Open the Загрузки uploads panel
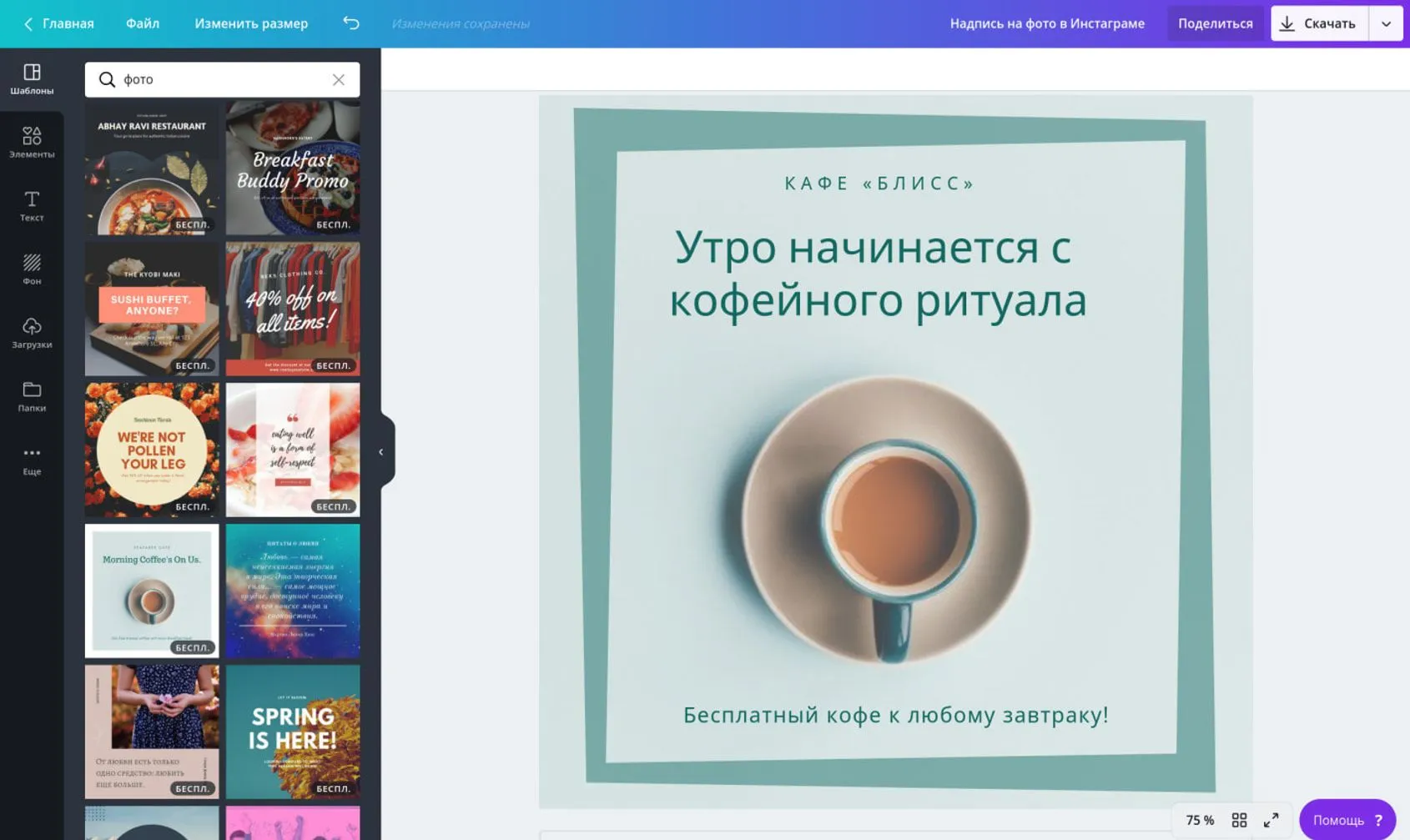The image size is (1410, 840). [x=32, y=333]
